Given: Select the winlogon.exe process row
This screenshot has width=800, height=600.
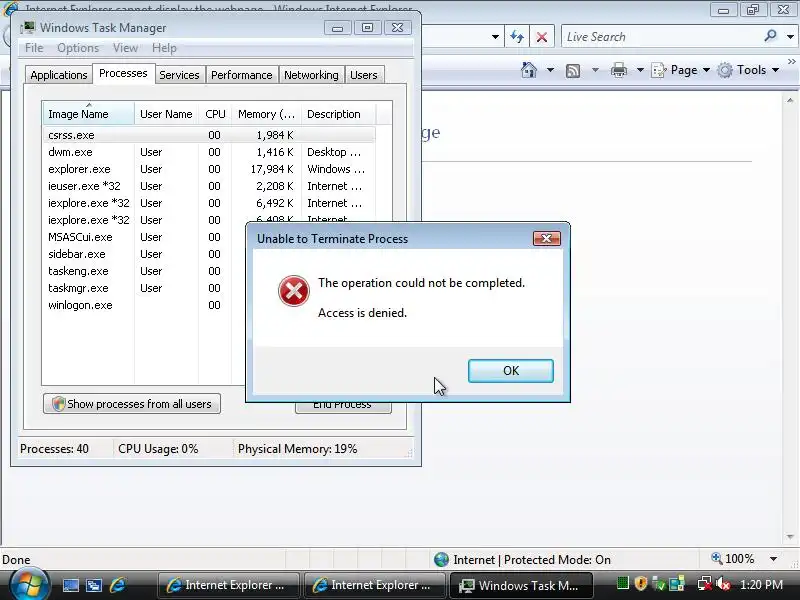Looking at the screenshot, I should 144,305.
